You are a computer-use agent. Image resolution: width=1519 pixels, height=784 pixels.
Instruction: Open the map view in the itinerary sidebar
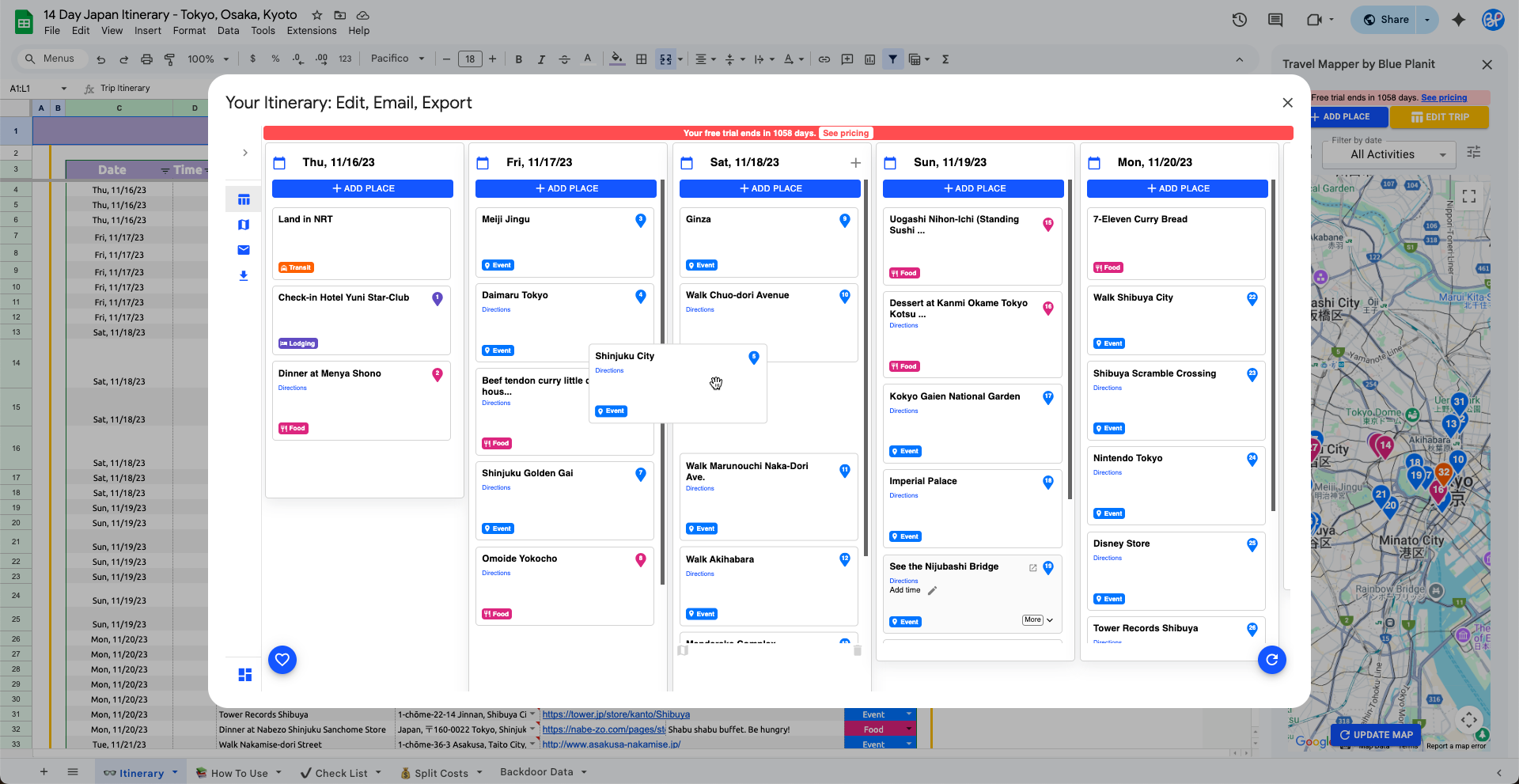point(244,225)
